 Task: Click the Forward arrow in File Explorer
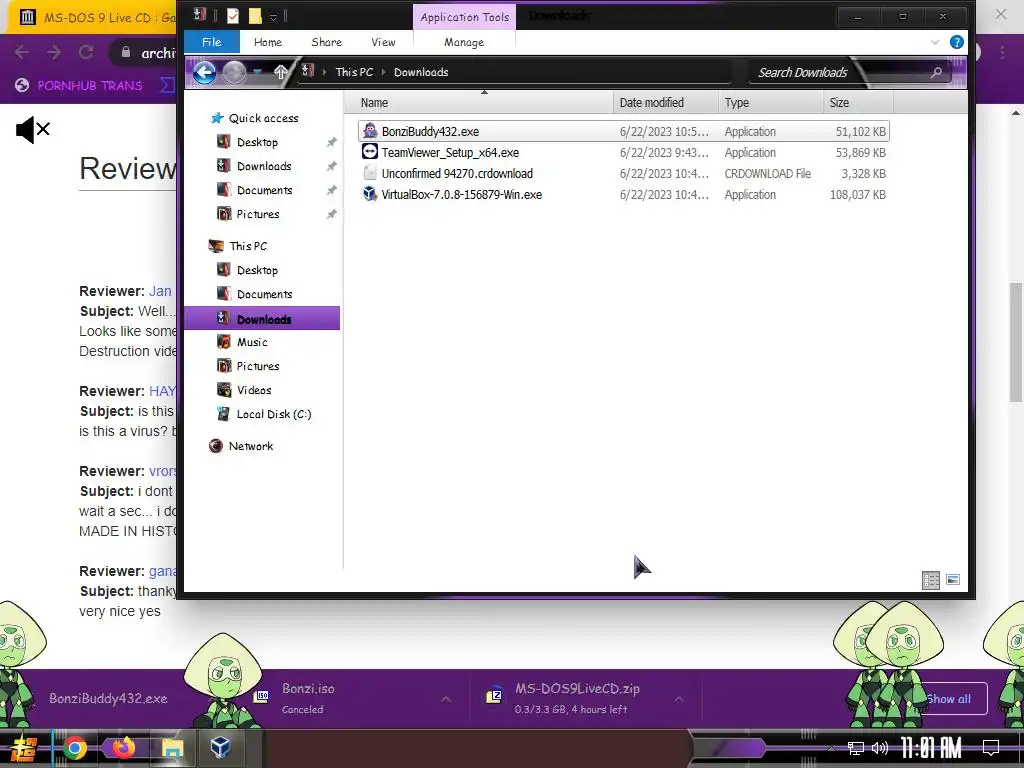pos(234,72)
